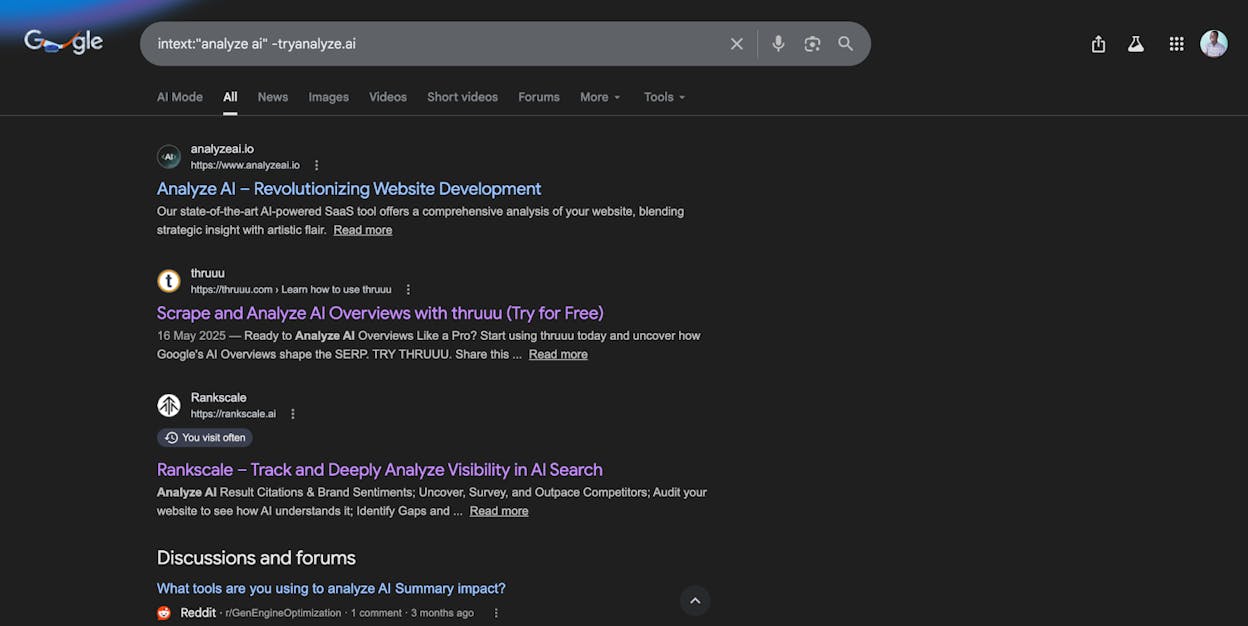
Task: Click the Rankscale site favicon
Action: [169, 405]
